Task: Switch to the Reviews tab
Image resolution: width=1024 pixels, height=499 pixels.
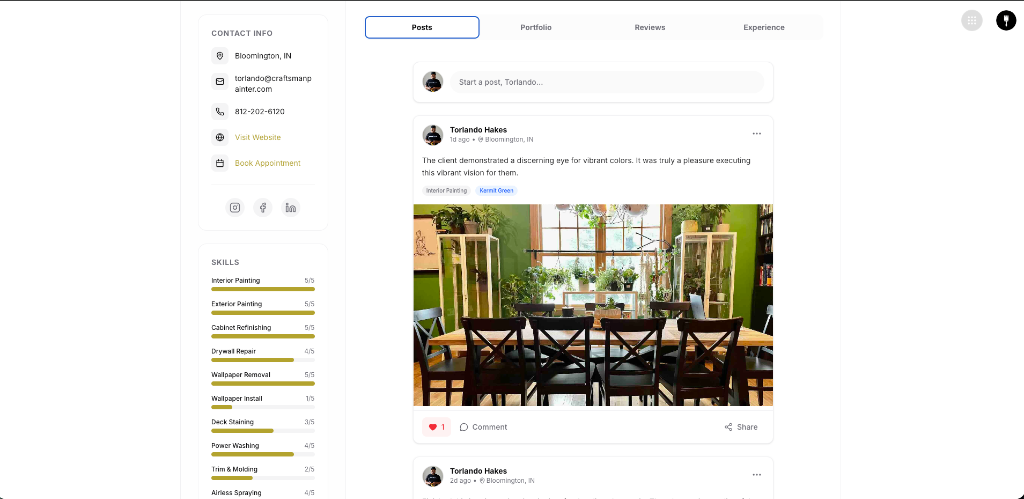Action: 650,28
